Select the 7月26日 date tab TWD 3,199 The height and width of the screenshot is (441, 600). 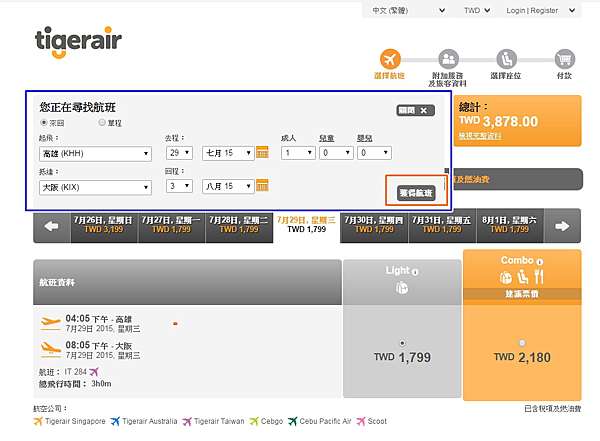coord(104,226)
